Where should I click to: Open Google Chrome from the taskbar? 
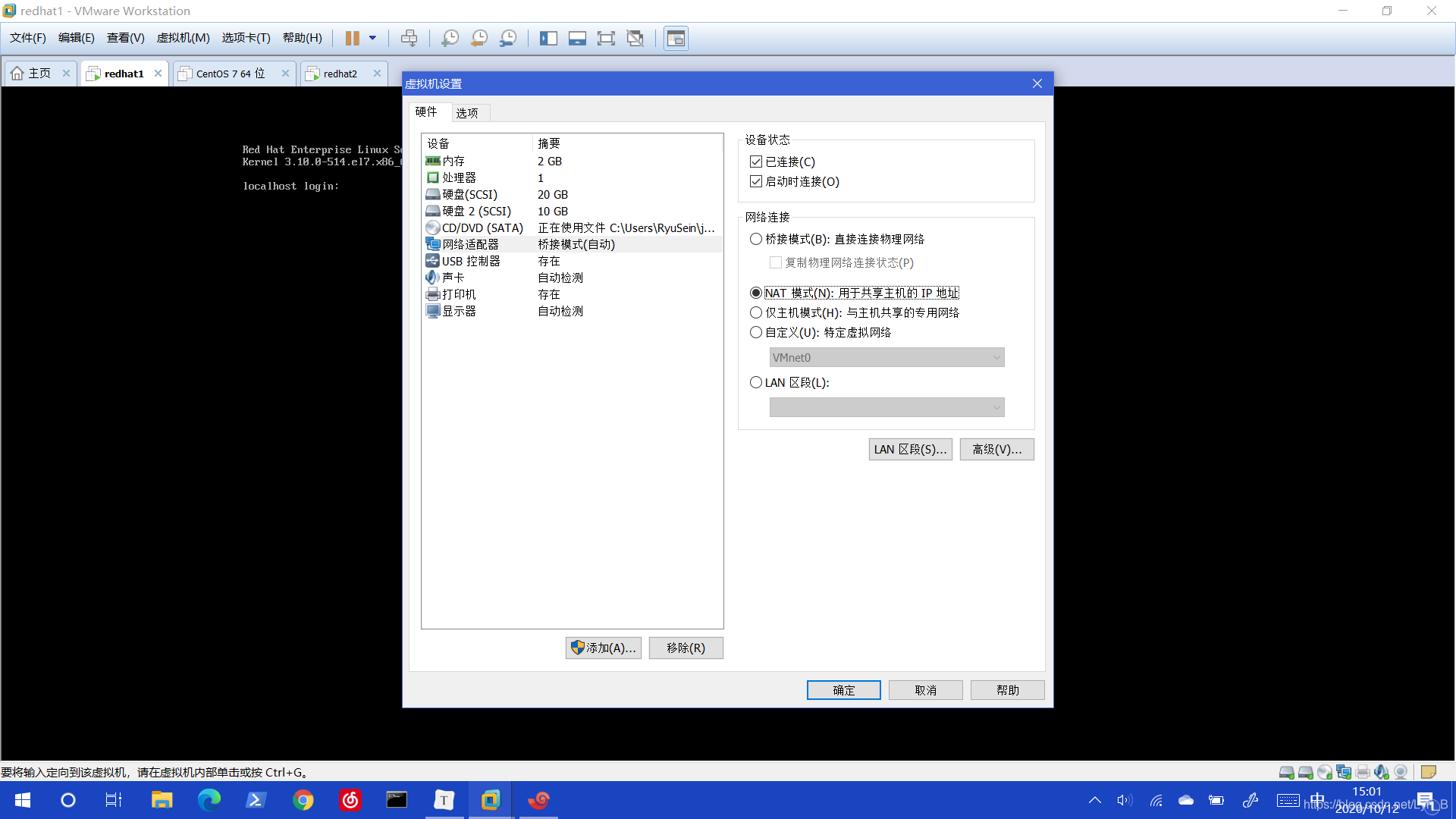pyautogui.click(x=303, y=800)
